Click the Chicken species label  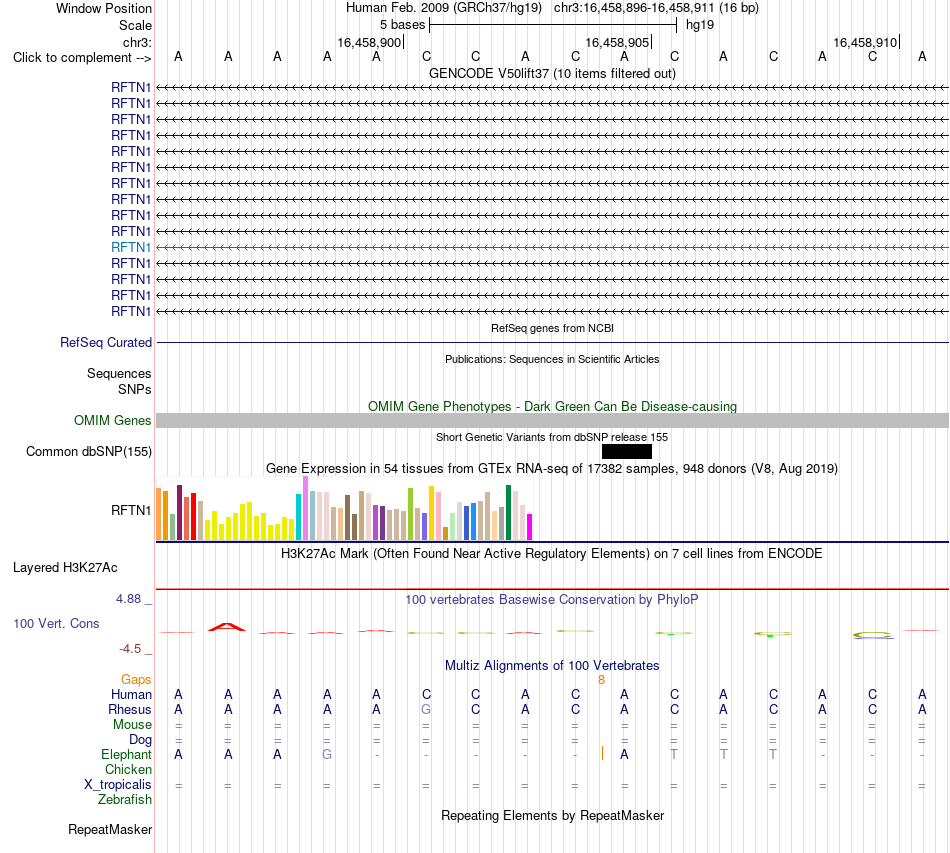(x=128, y=769)
